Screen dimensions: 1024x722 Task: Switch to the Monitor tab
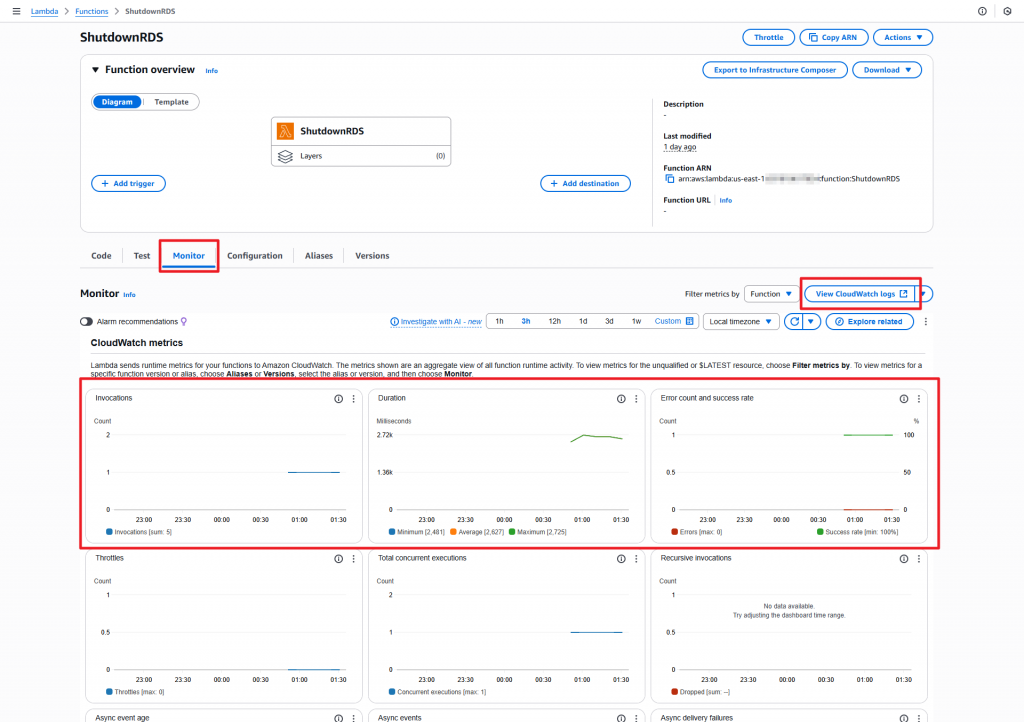pos(189,256)
